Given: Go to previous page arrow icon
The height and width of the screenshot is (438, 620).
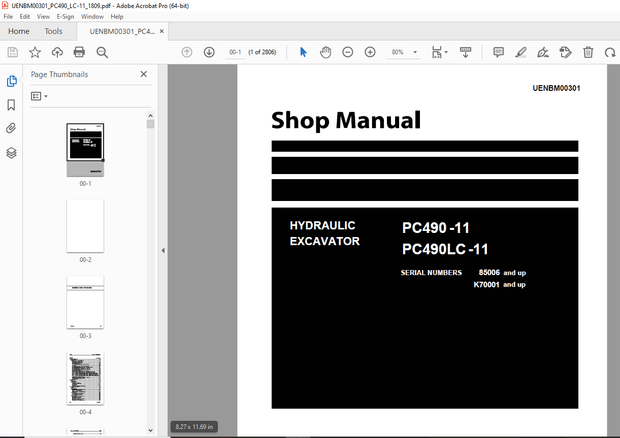Looking at the screenshot, I should pyautogui.click(x=187, y=52).
